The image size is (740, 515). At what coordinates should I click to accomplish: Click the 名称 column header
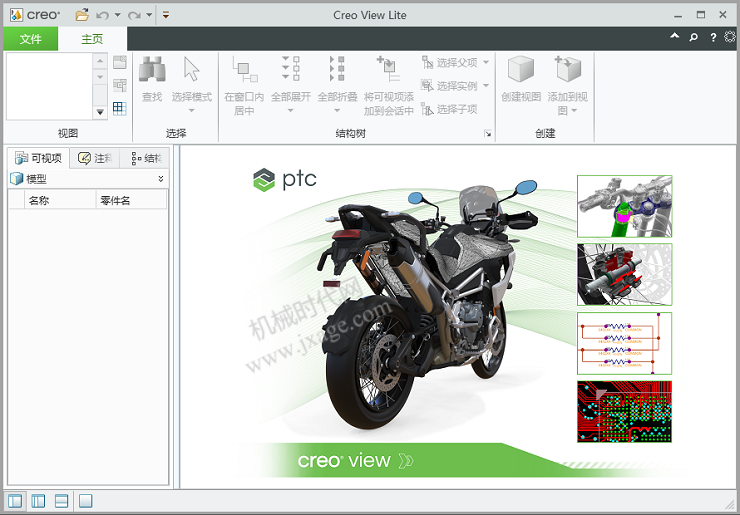60,200
